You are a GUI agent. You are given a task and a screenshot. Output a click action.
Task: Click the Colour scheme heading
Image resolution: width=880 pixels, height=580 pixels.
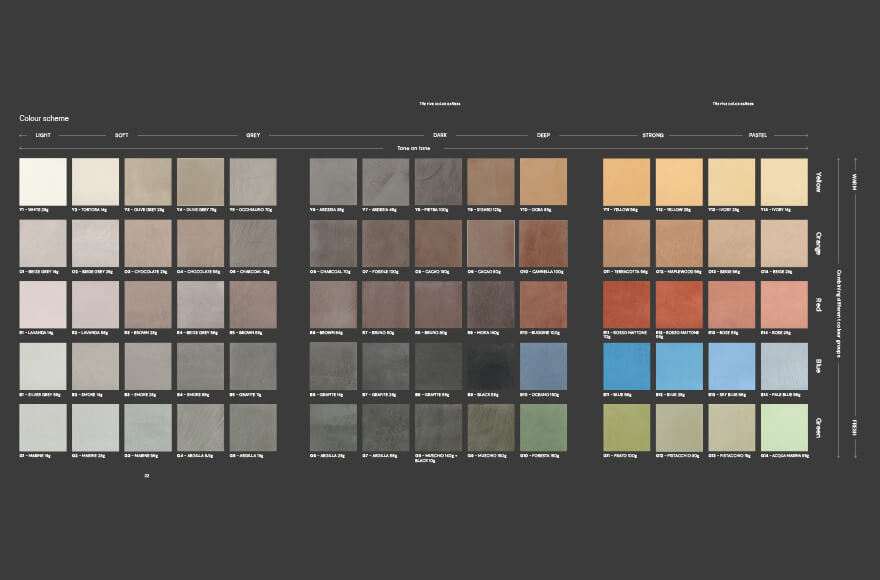(x=45, y=118)
